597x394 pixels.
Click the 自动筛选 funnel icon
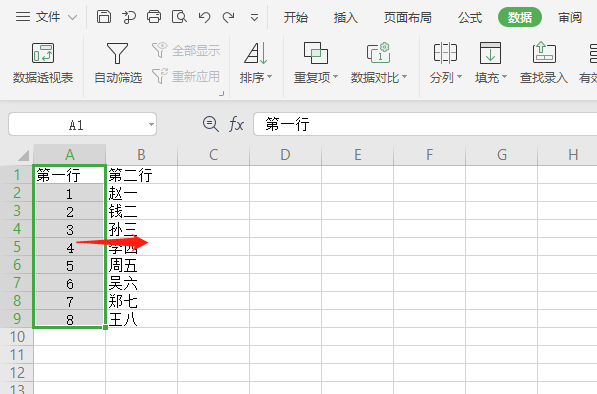117,53
